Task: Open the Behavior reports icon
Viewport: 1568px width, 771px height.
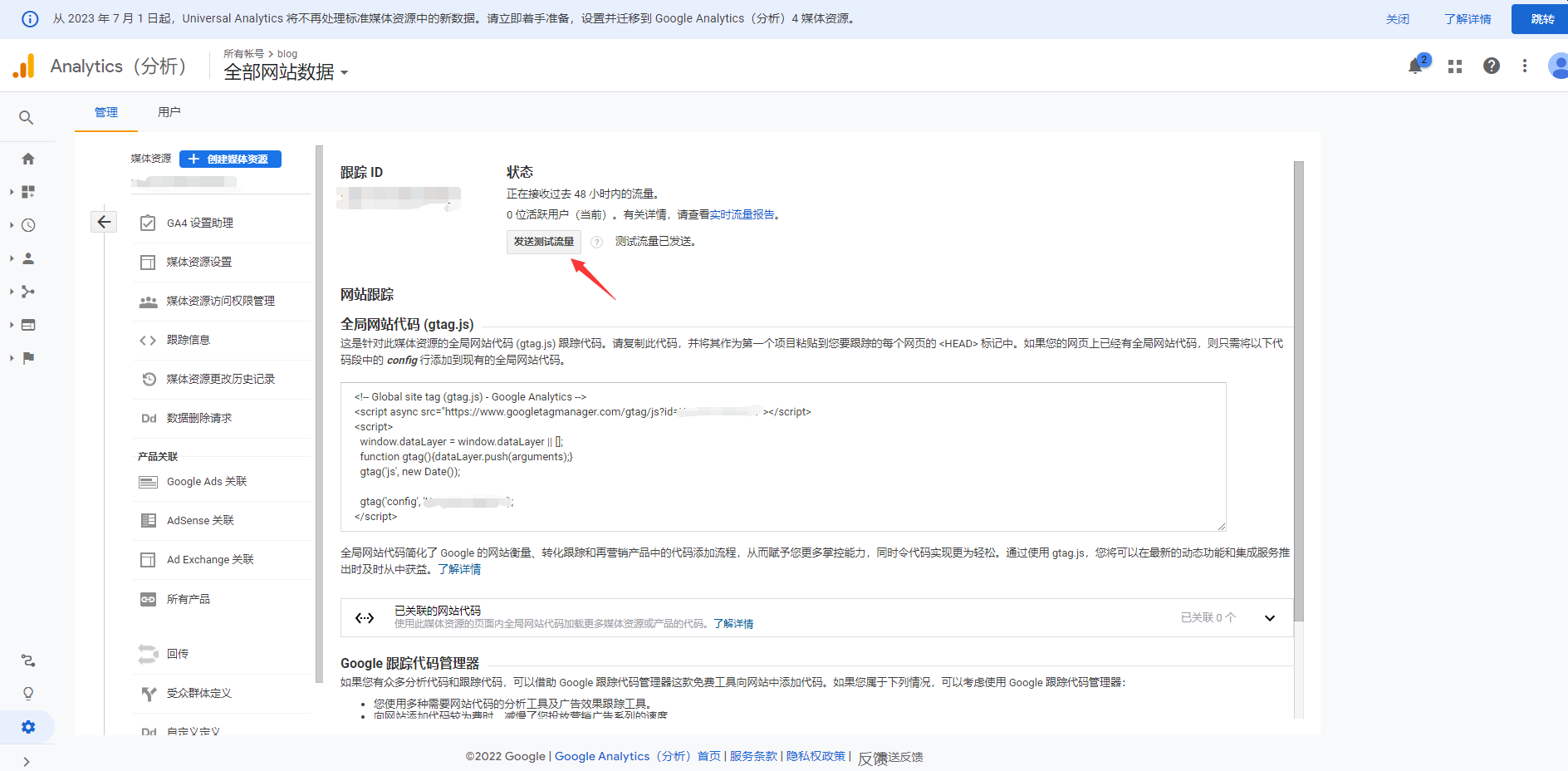Action: (x=28, y=325)
